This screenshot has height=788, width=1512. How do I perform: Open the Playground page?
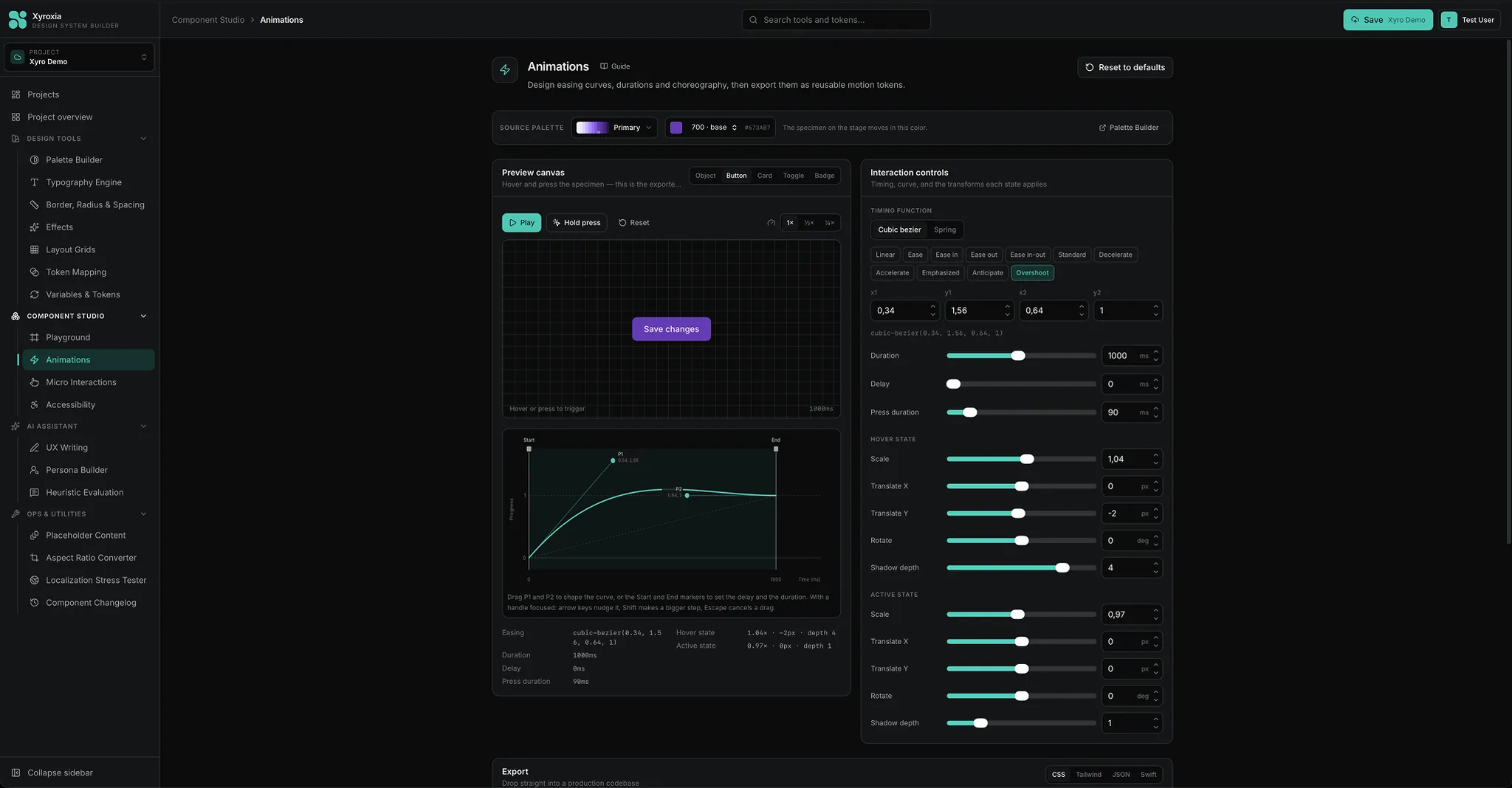pos(88,338)
